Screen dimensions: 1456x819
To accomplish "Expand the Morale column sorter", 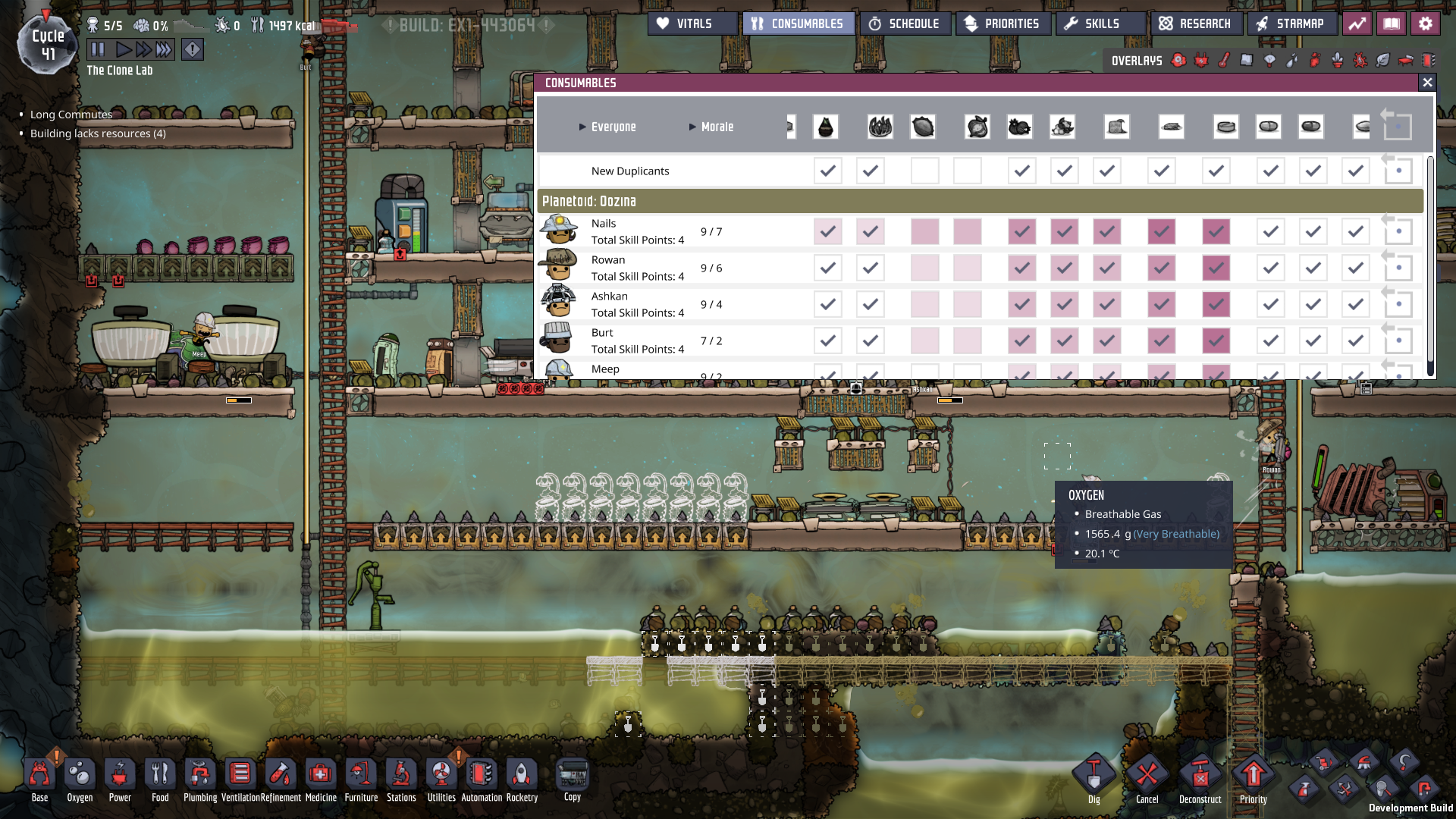I will tap(711, 127).
